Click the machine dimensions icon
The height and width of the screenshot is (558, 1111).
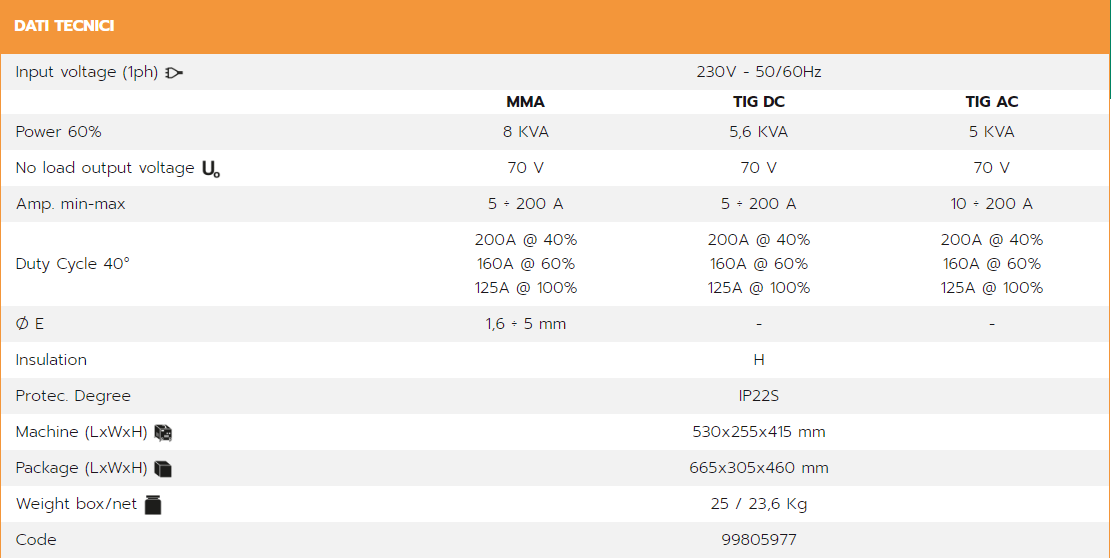[163, 433]
